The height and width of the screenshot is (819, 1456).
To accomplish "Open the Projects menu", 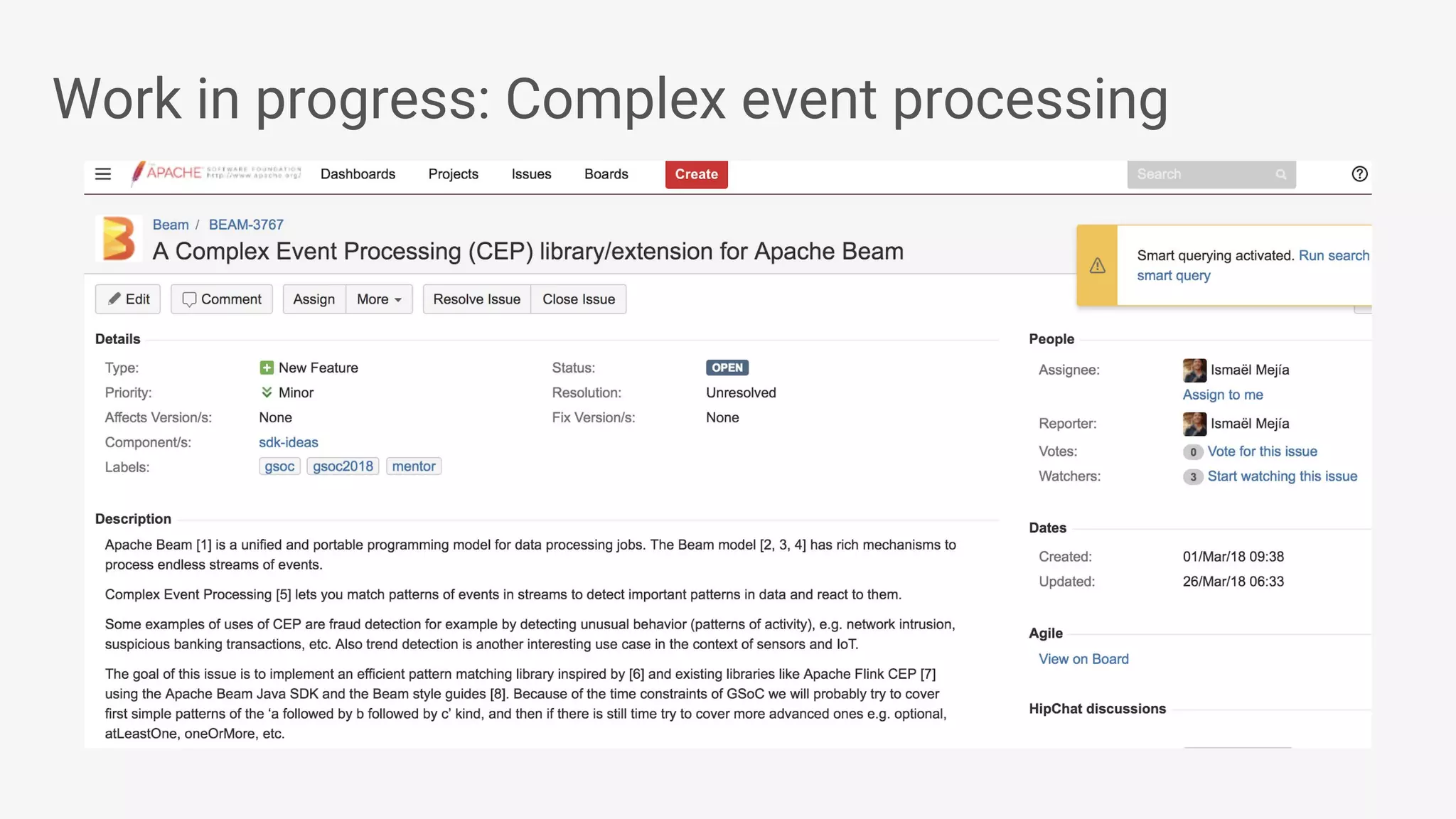I will 453,174.
